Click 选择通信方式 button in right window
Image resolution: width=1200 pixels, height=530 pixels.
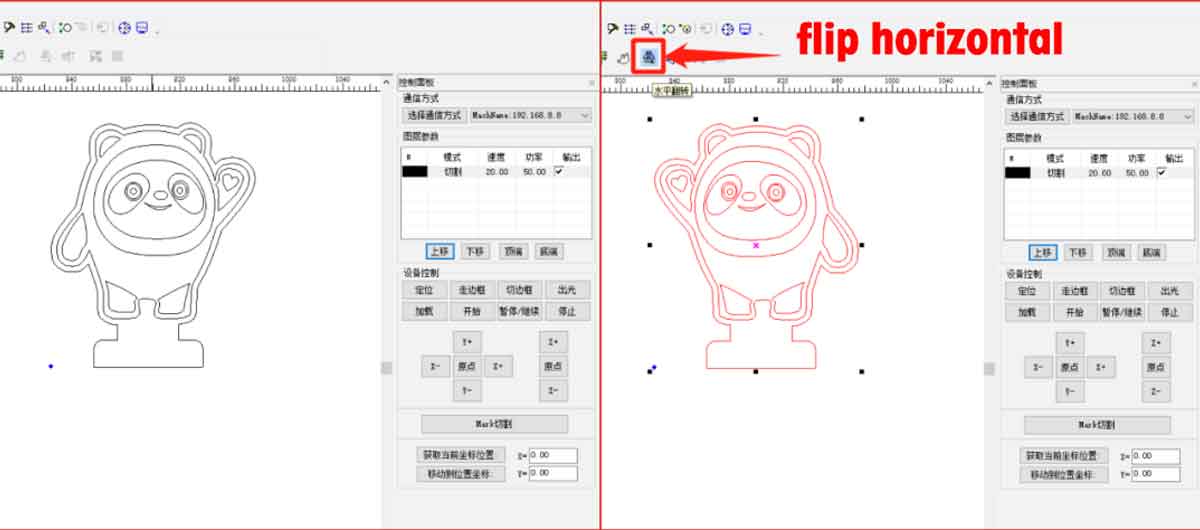coord(1036,116)
